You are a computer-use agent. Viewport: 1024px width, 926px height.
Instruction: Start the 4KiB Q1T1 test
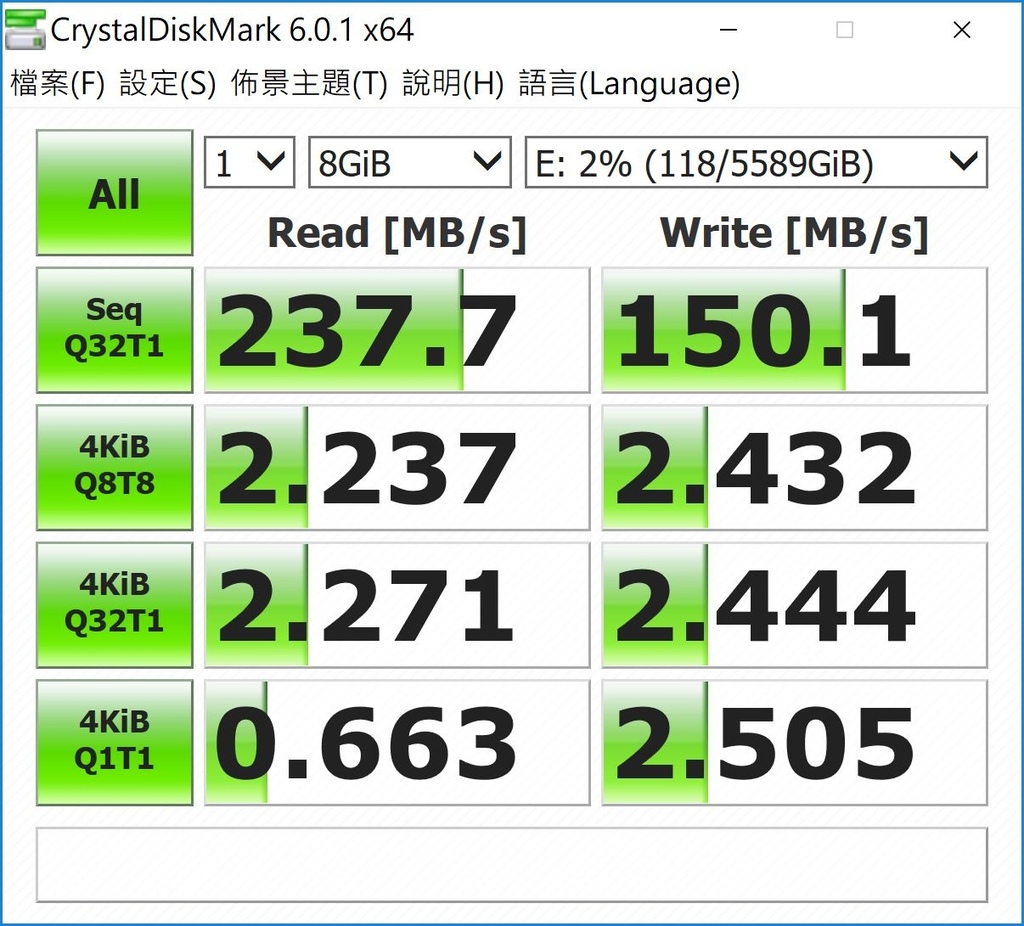coord(114,742)
